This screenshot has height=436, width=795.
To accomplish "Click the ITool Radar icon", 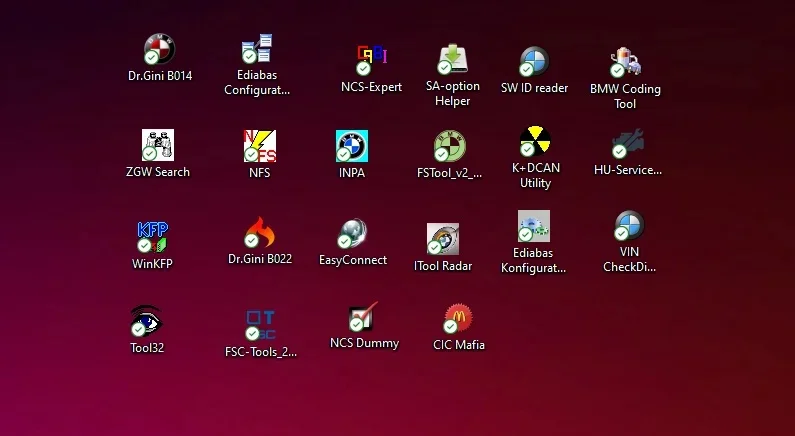I will click(x=443, y=239).
